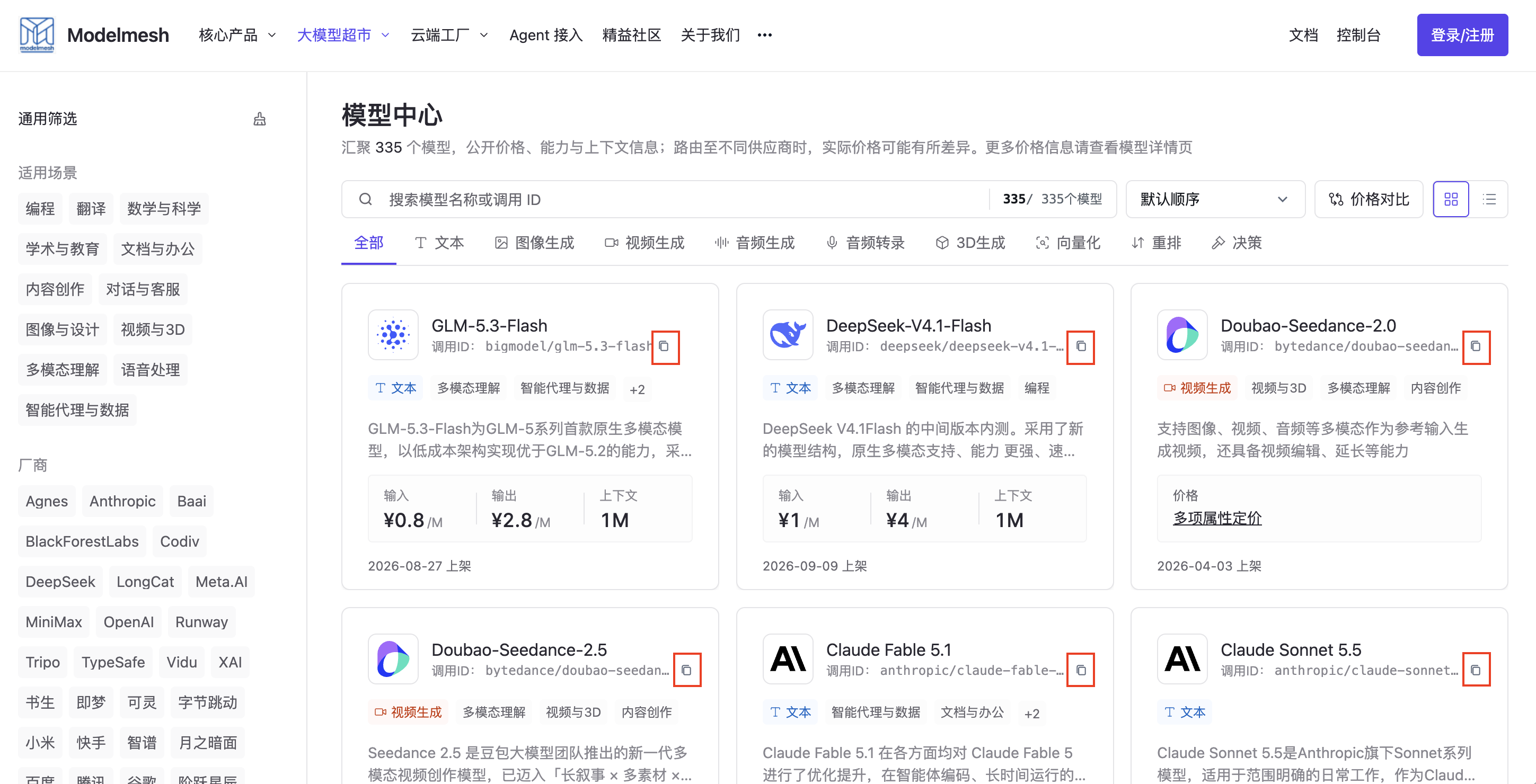1536x784 pixels.
Task: Click the Claude Fable 5.1 Anthropic logo
Action: click(787, 659)
